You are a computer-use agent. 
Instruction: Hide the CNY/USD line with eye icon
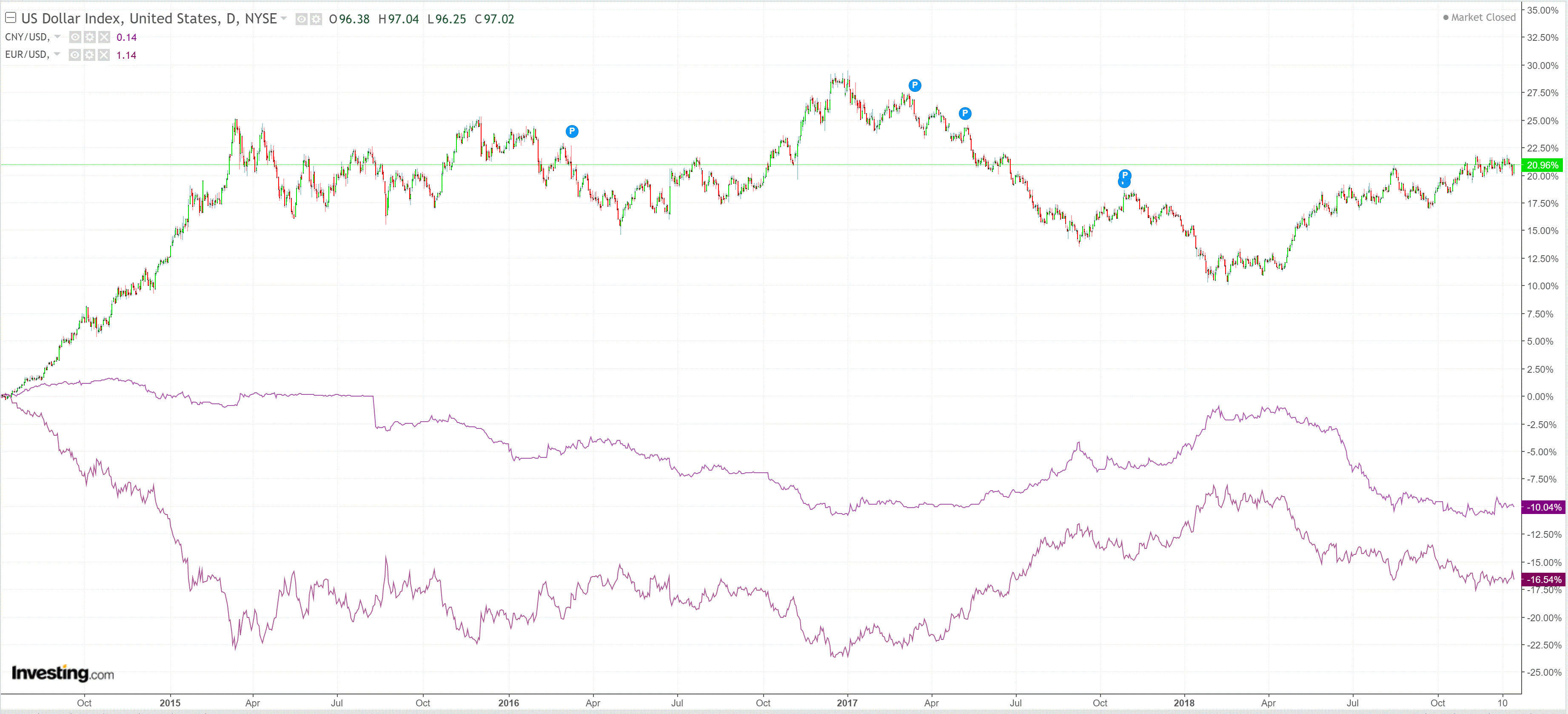point(75,37)
